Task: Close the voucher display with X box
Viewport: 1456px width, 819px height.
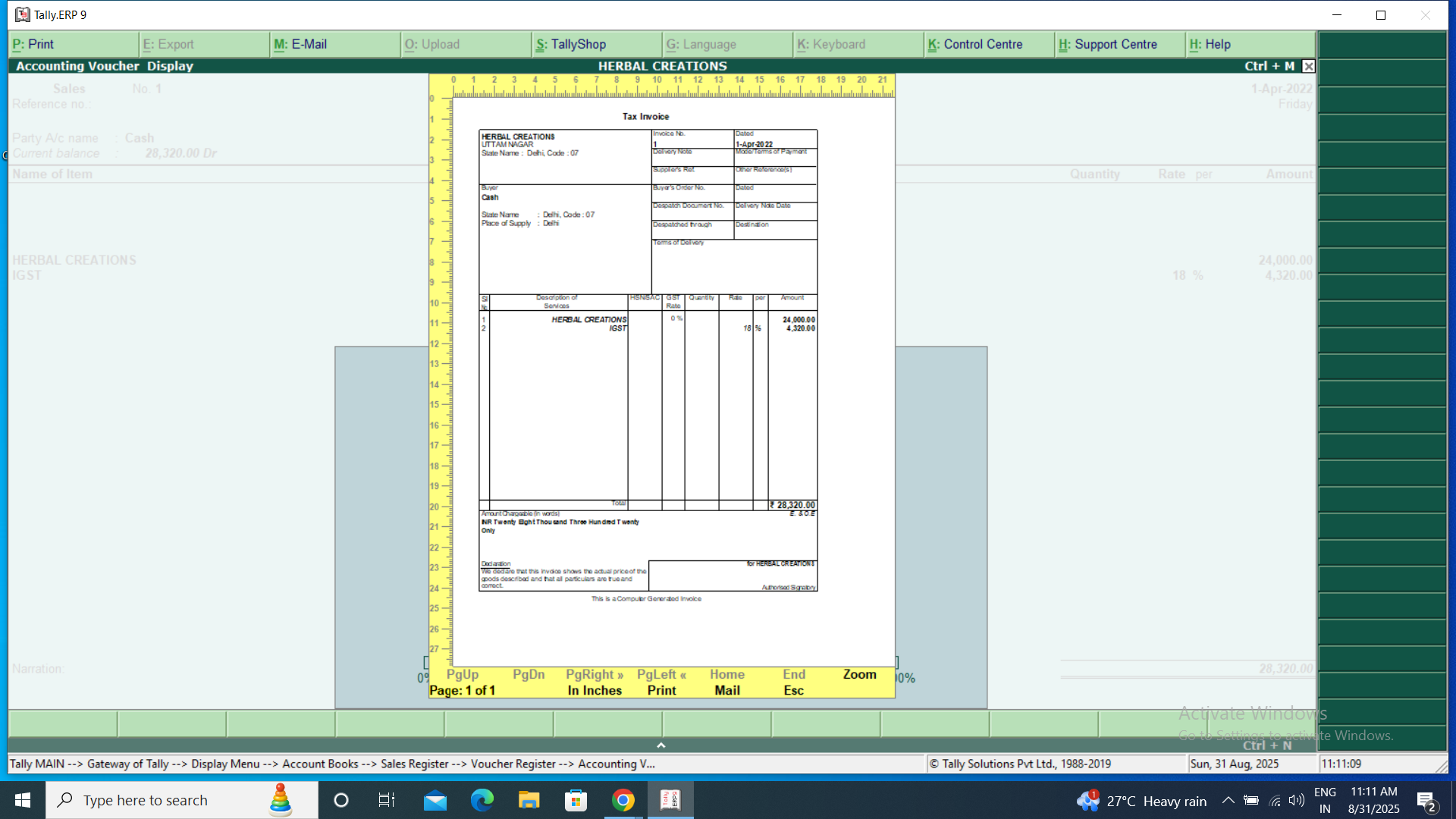Action: tap(1308, 66)
